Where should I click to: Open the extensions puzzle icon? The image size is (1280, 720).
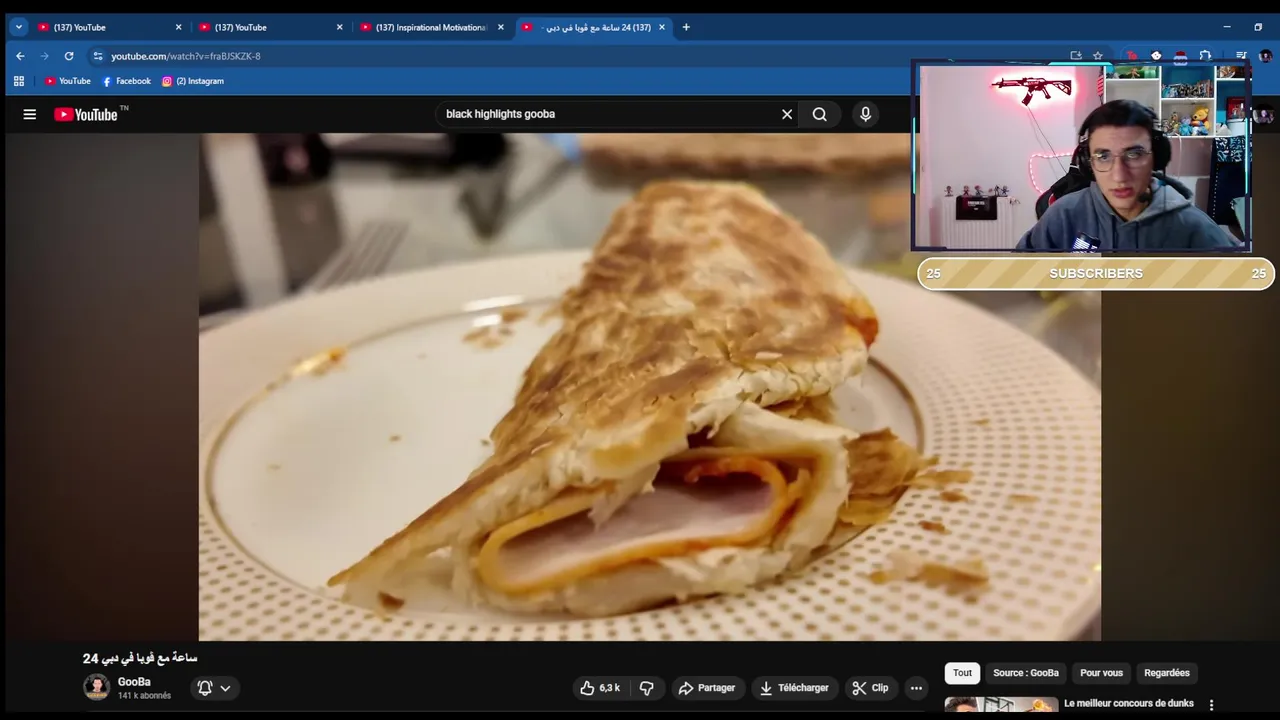(x=1205, y=56)
